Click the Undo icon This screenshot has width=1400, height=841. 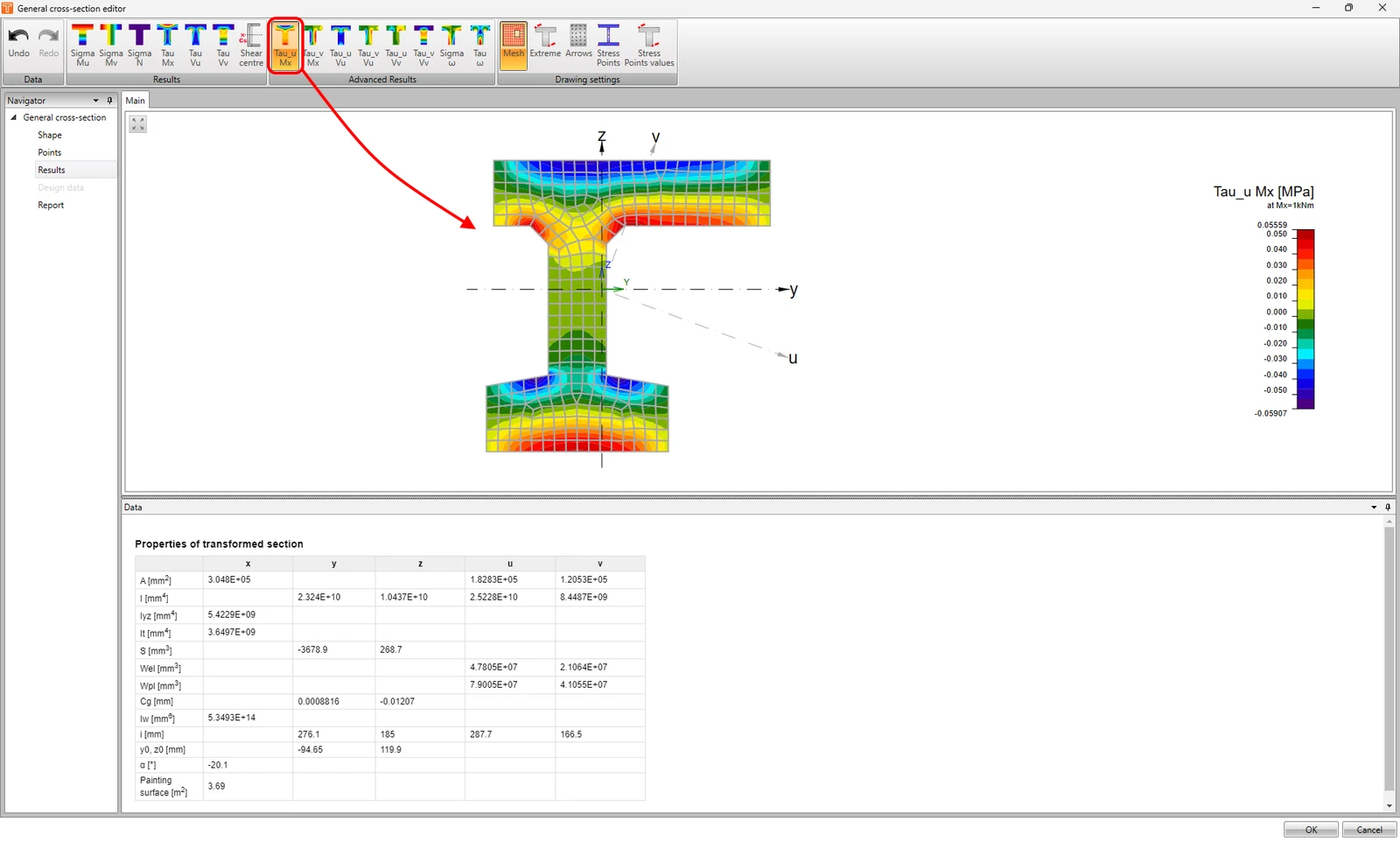click(x=18, y=44)
